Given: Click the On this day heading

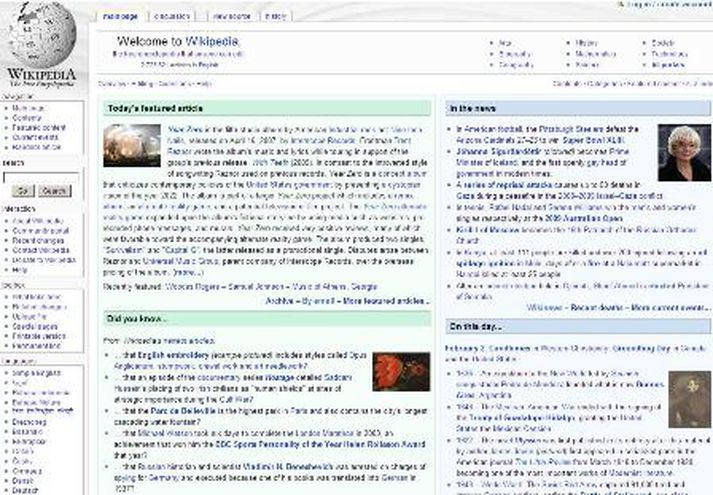Looking at the screenshot, I should coord(475,326).
